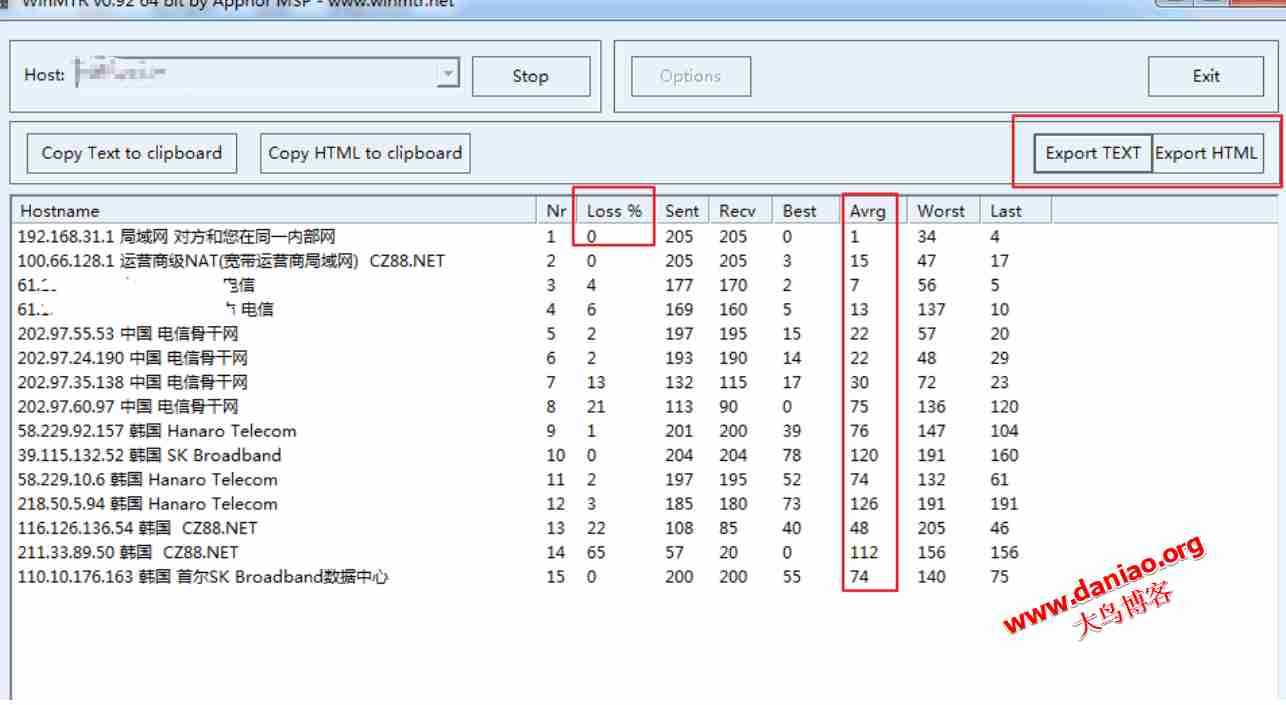
Task: Click recv value 115 in hop 7
Action: pos(733,382)
